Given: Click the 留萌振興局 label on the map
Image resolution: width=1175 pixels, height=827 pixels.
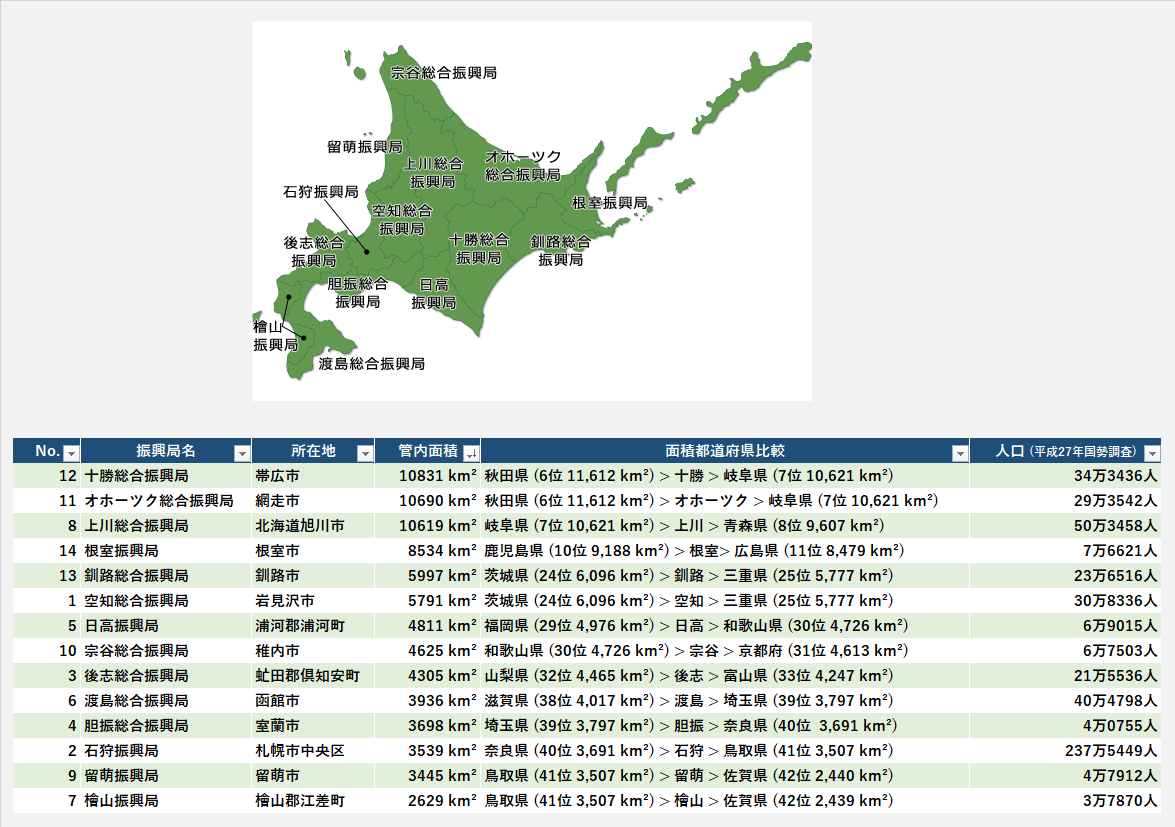Looking at the screenshot, I should (364, 147).
